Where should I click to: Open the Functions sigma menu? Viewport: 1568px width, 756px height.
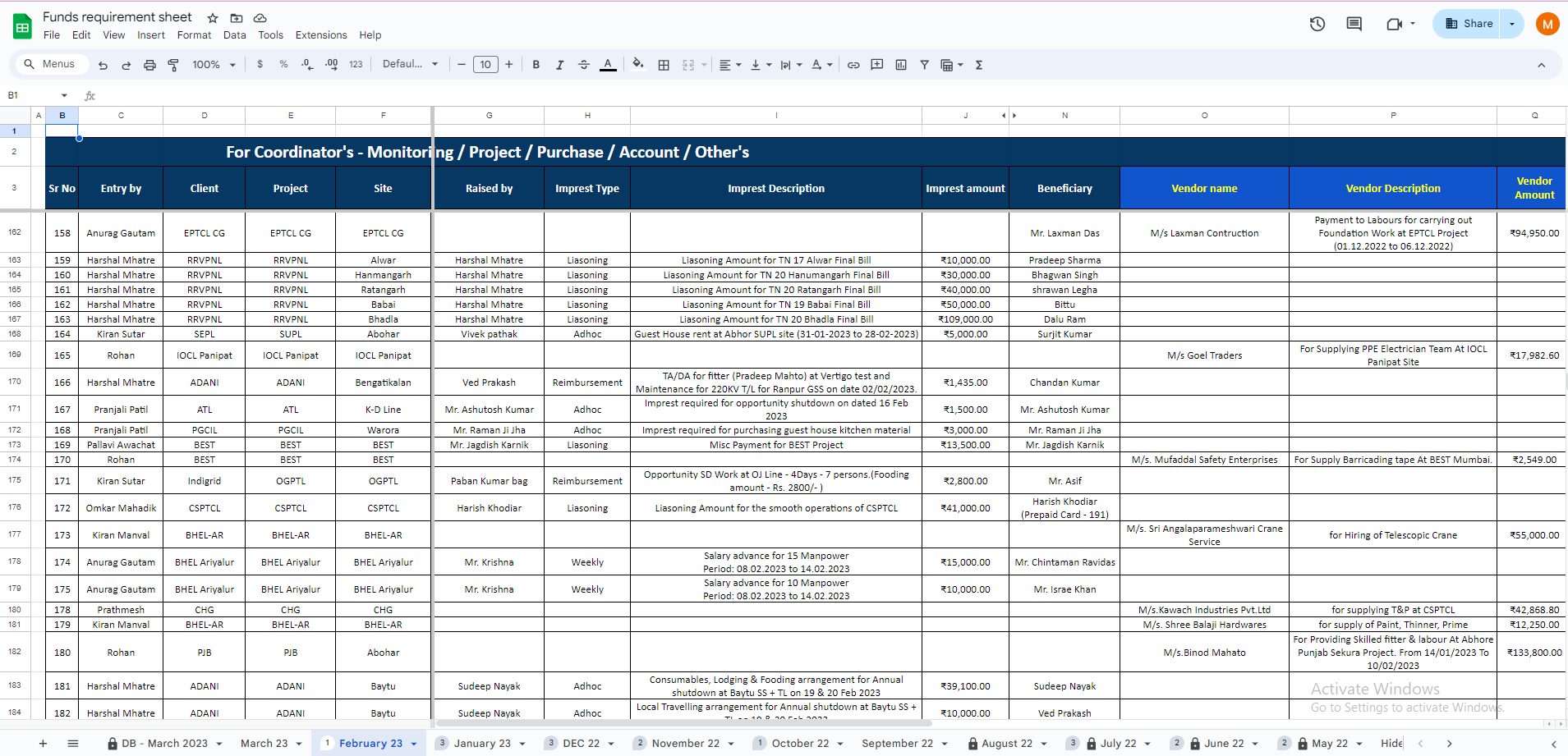tap(979, 65)
